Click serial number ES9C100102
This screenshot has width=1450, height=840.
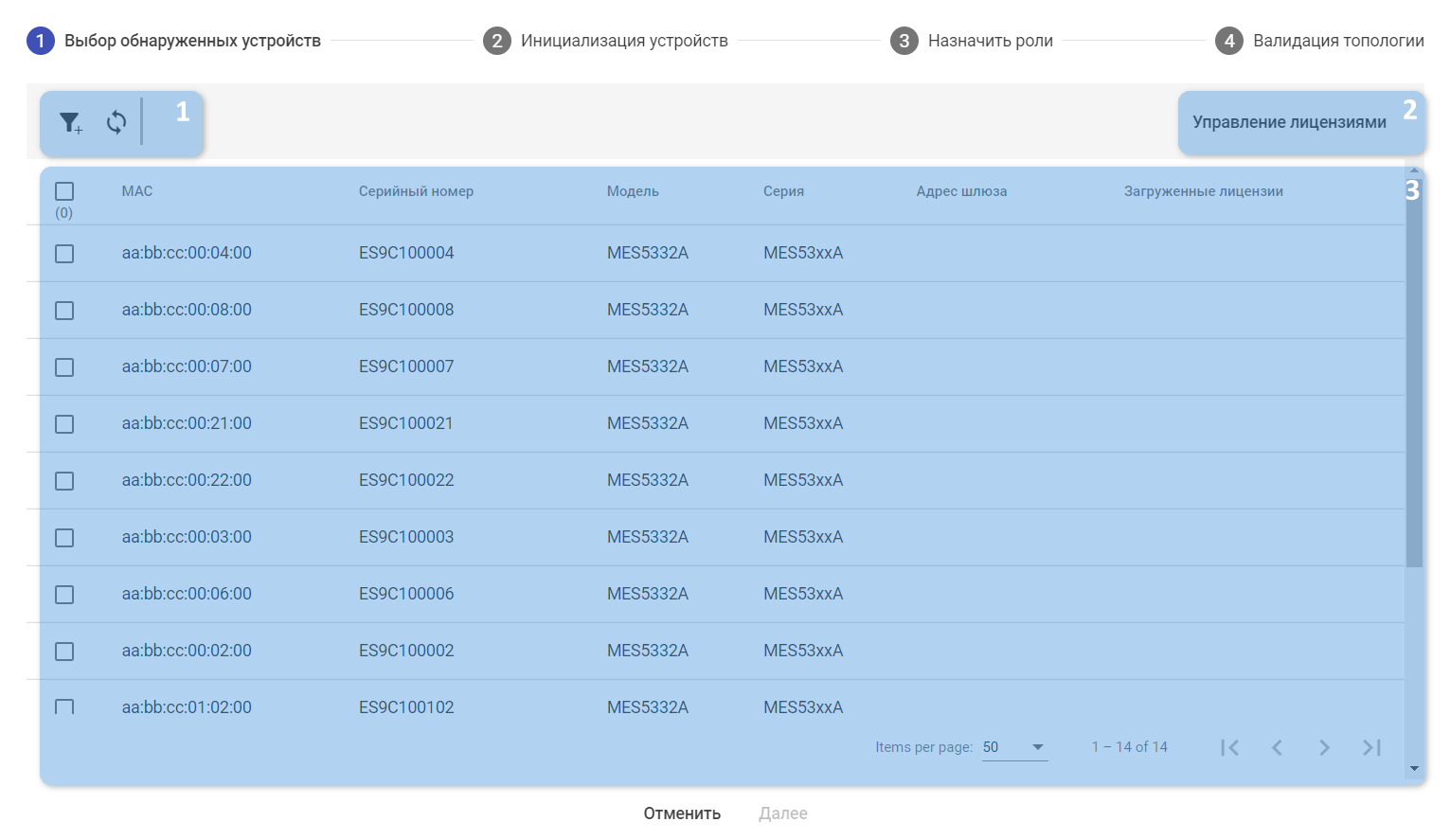(x=406, y=707)
